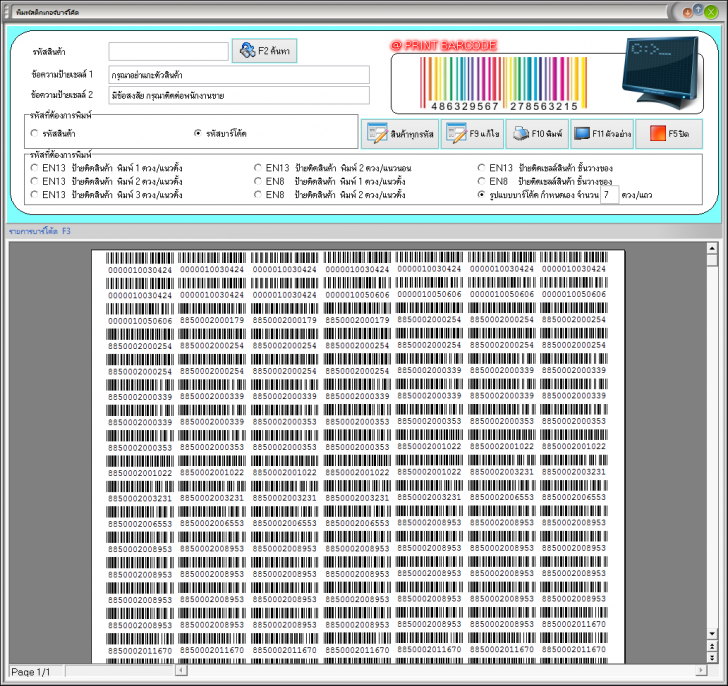Click the horizontal scrollbar left arrow
Image resolution: width=728 pixels, height=686 pixels.
pyautogui.click(x=182, y=670)
